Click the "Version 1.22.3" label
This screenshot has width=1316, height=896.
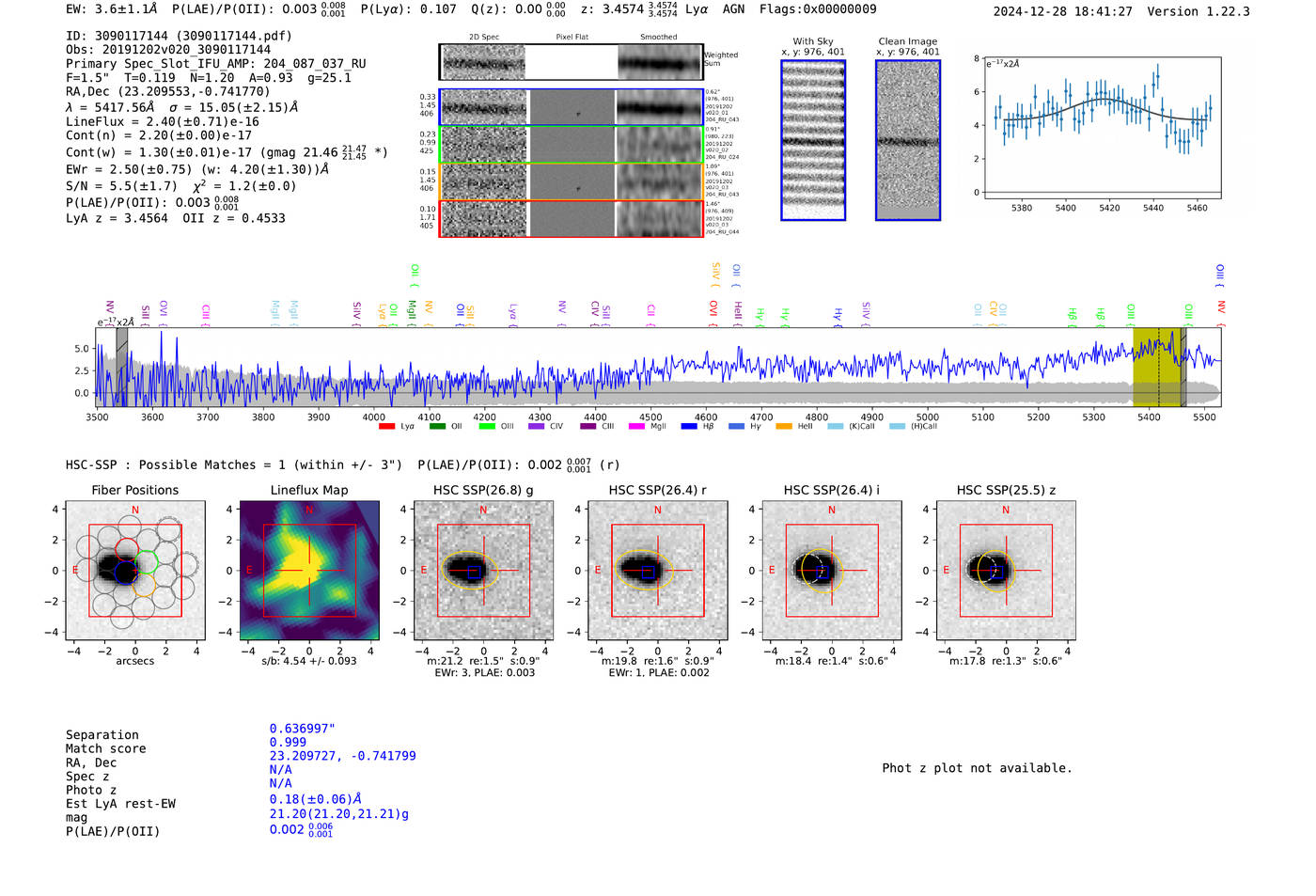1198,11
